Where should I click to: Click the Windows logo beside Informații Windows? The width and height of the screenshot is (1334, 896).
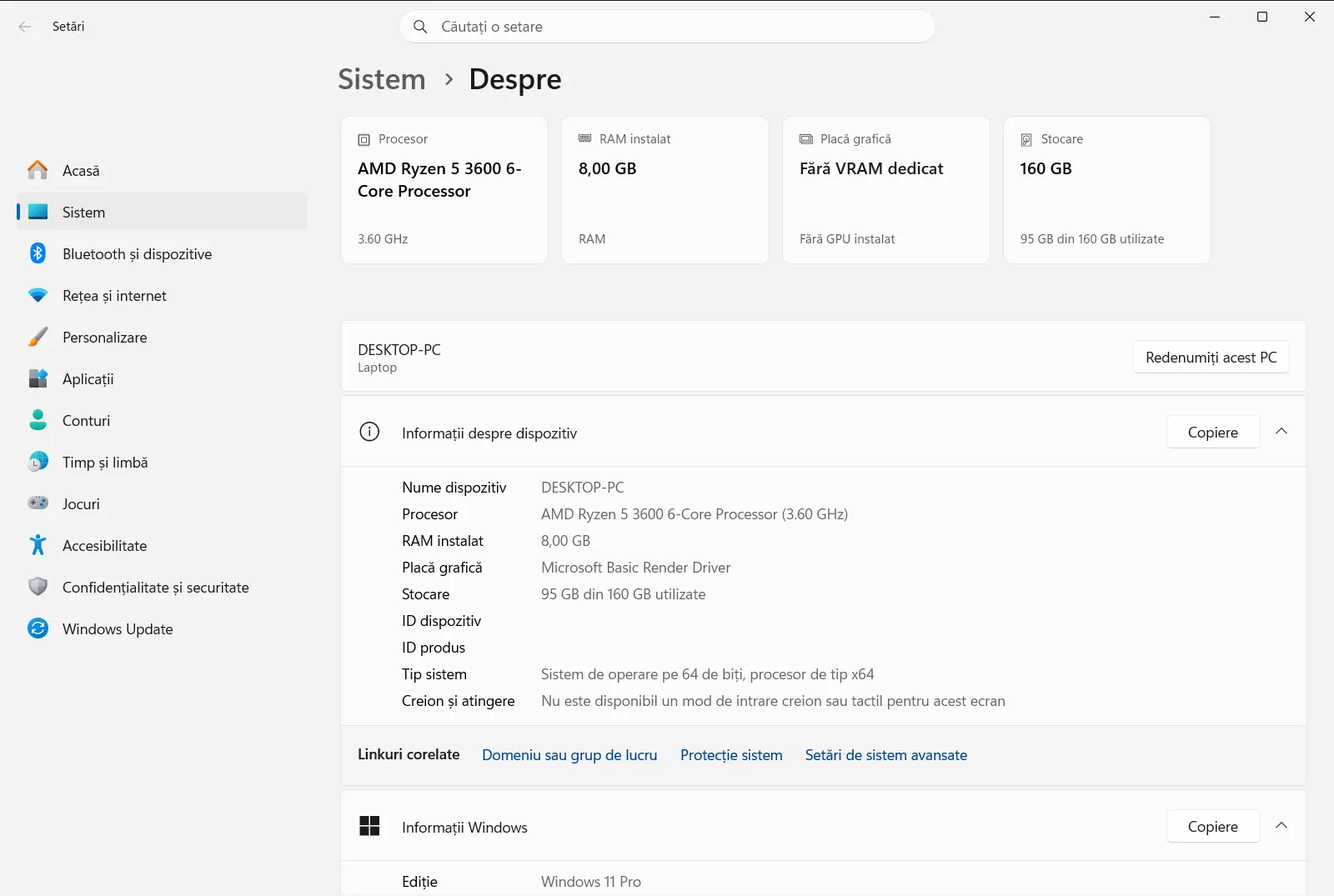click(369, 826)
